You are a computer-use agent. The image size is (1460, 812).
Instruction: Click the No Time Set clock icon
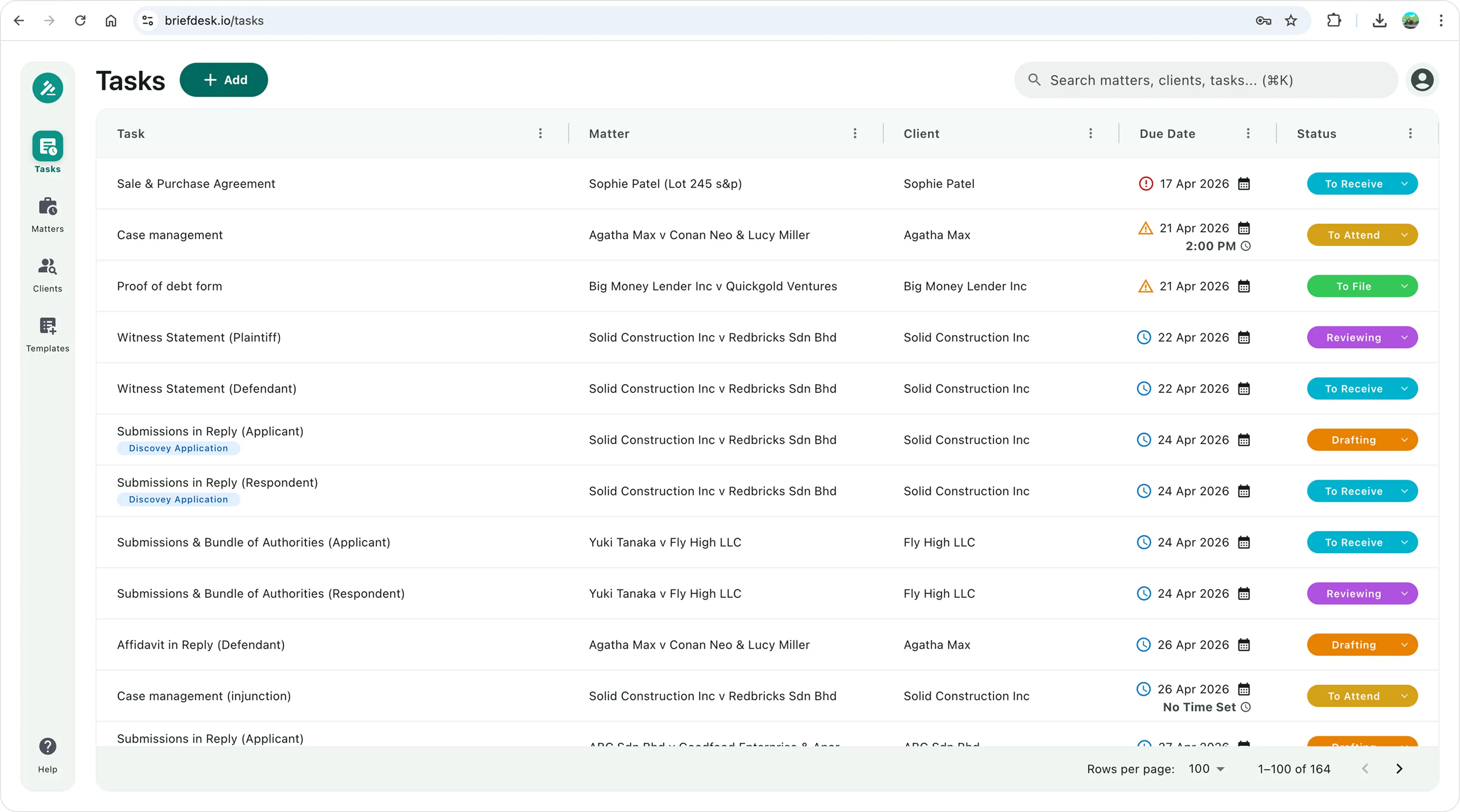click(x=1246, y=707)
